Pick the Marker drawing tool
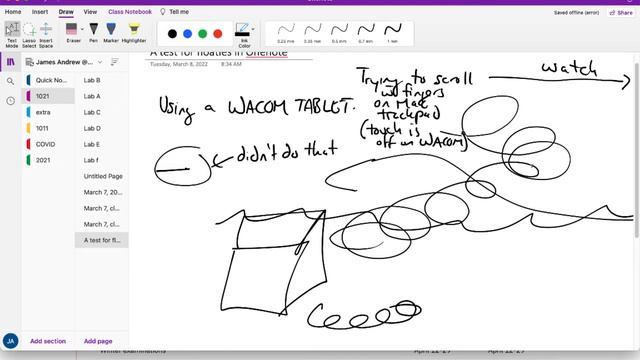This screenshot has height=360, width=640. coord(111,33)
